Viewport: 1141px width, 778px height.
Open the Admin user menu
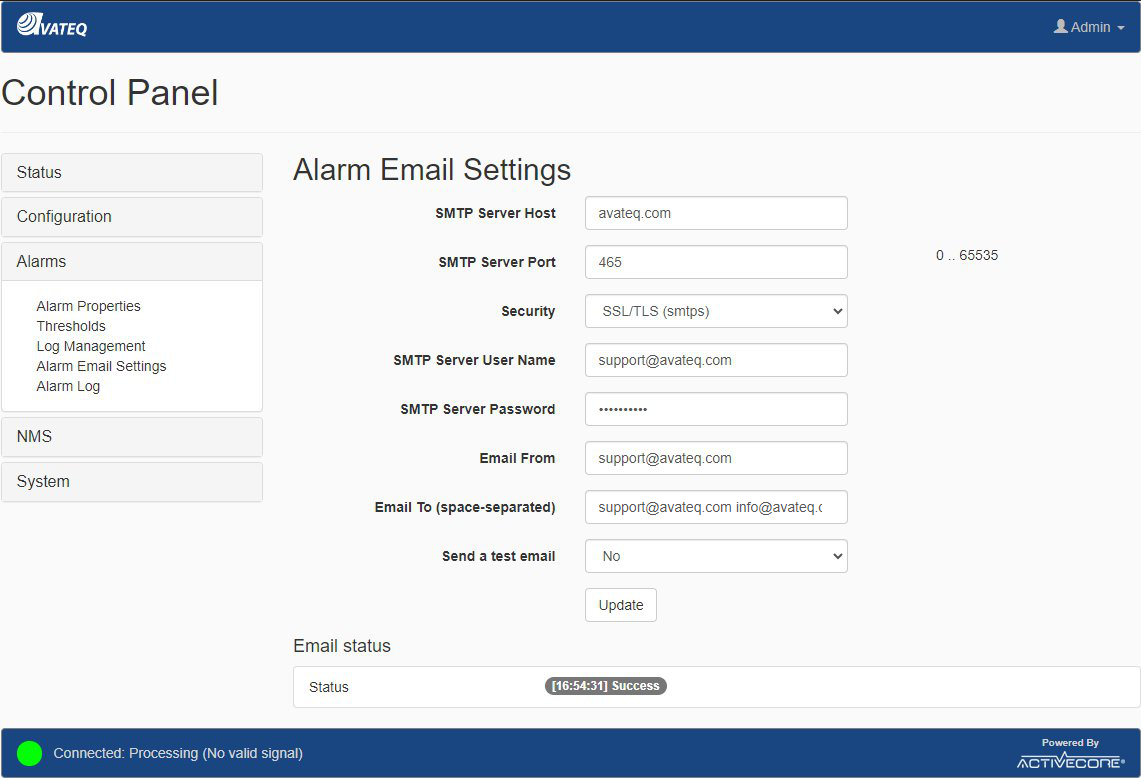[x=1089, y=27]
